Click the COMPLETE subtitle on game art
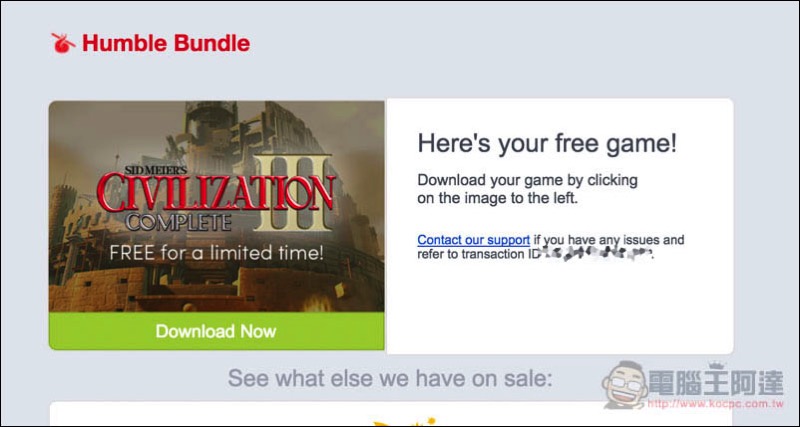 (178, 222)
